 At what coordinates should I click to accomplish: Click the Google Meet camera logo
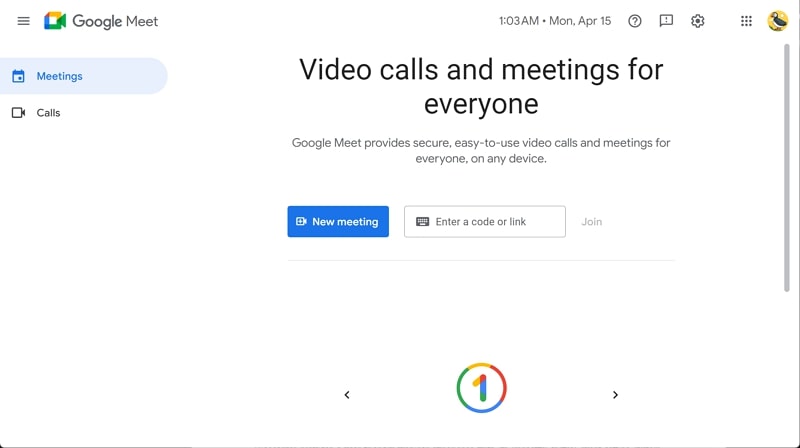(x=55, y=21)
